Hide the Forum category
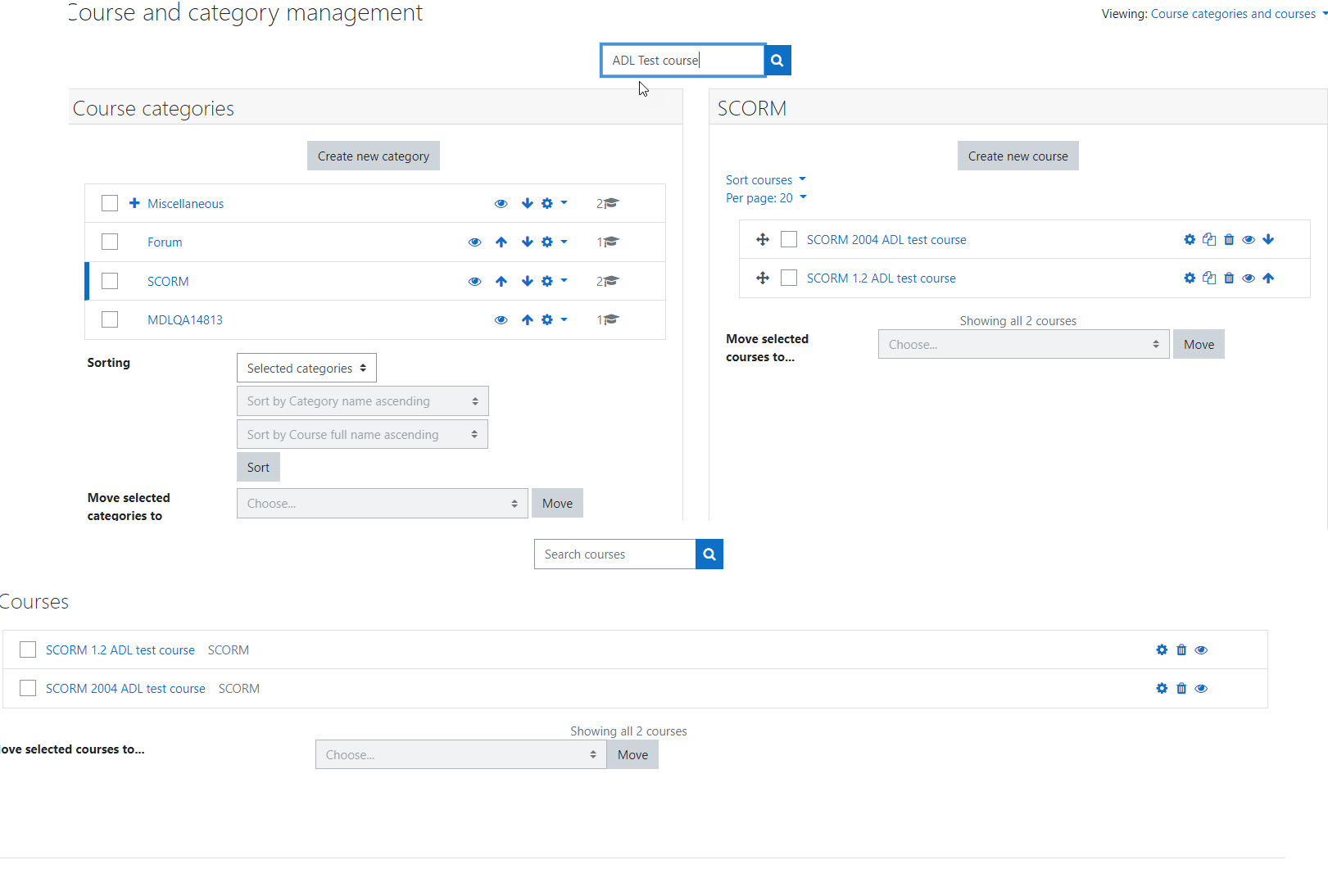This screenshot has width=1328, height=896. point(475,242)
